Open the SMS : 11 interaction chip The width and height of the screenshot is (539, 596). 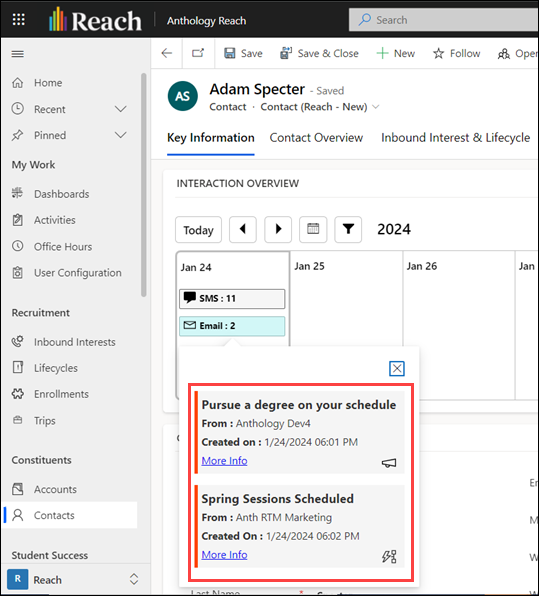click(232, 299)
